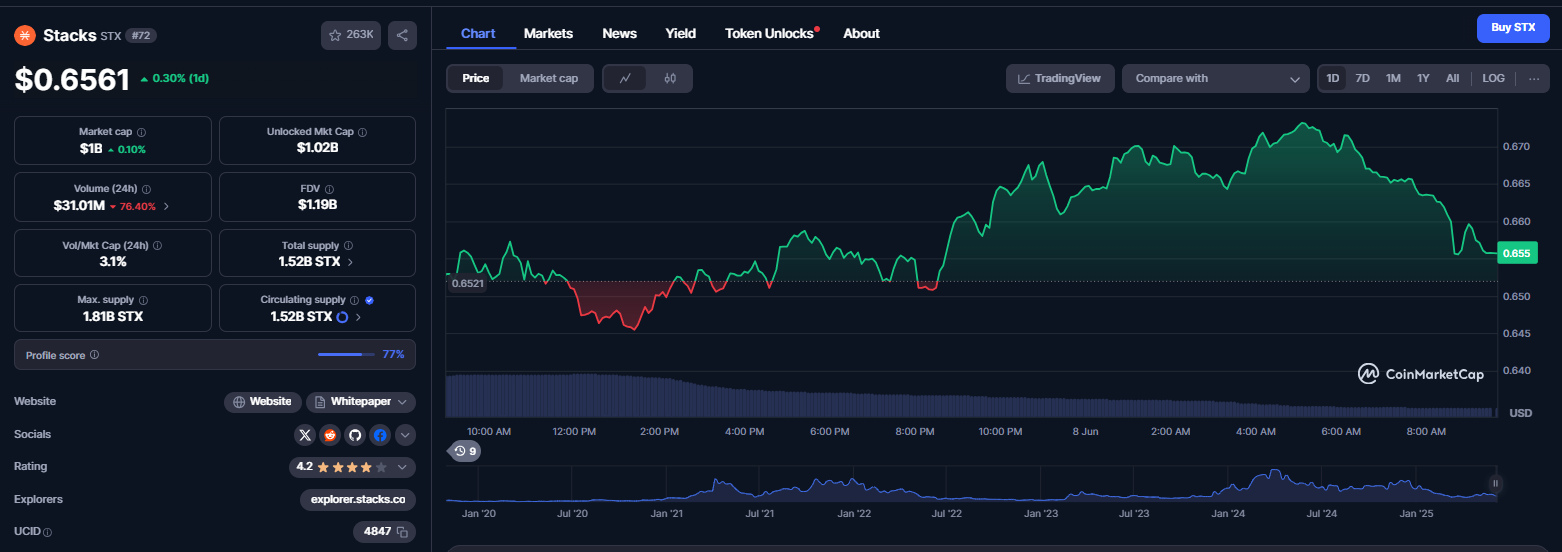
Task: Click the volume bars area on chart
Action: [971, 395]
